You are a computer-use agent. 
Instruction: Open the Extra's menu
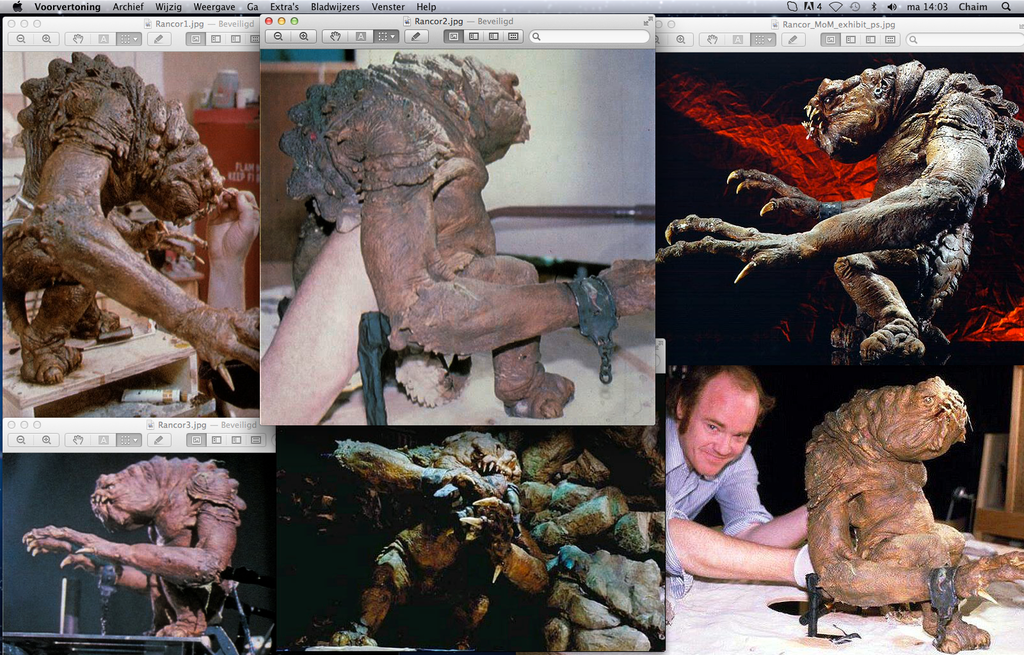pyautogui.click(x=284, y=7)
